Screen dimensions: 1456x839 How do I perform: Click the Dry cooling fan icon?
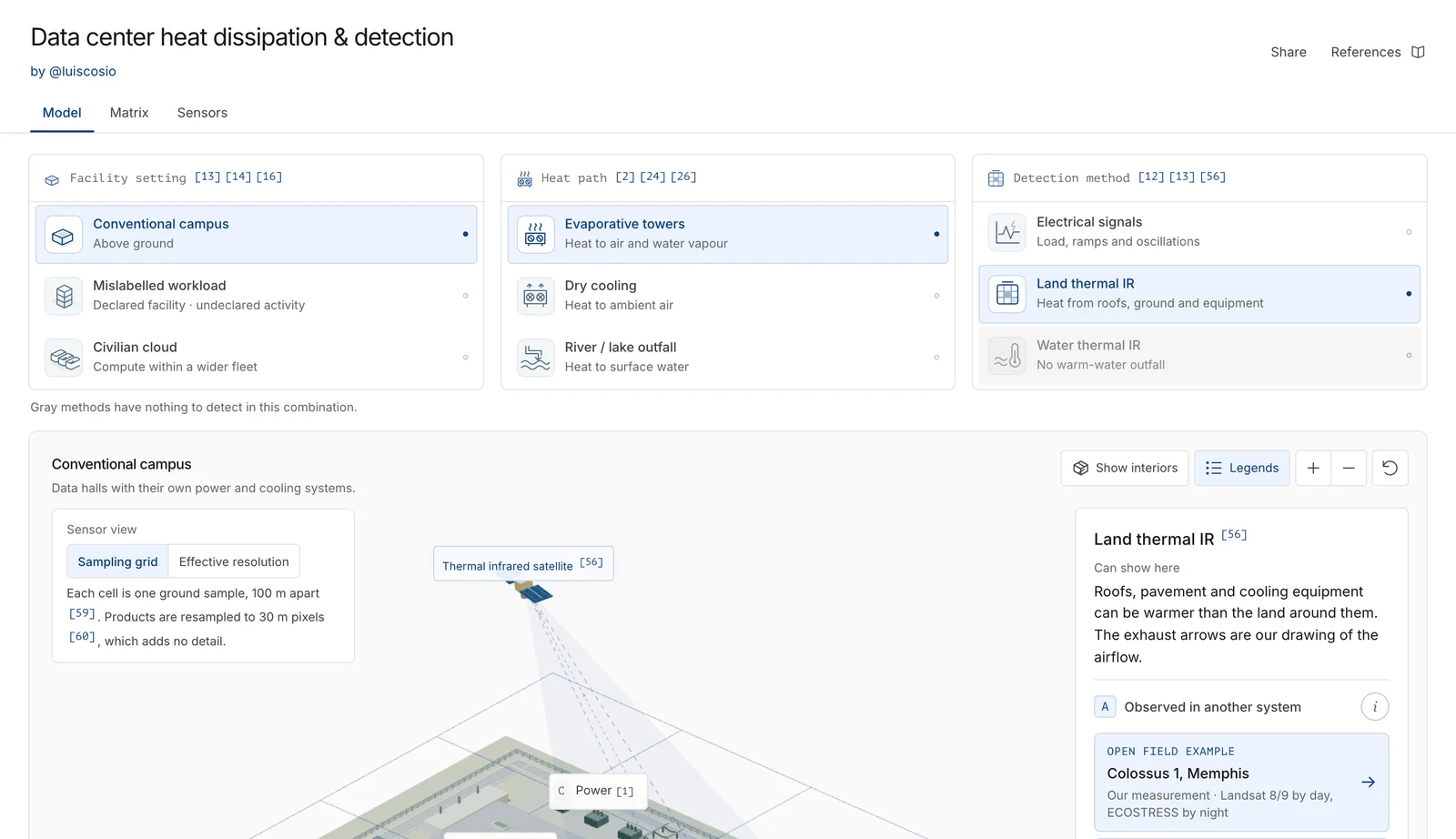[x=535, y=296]
